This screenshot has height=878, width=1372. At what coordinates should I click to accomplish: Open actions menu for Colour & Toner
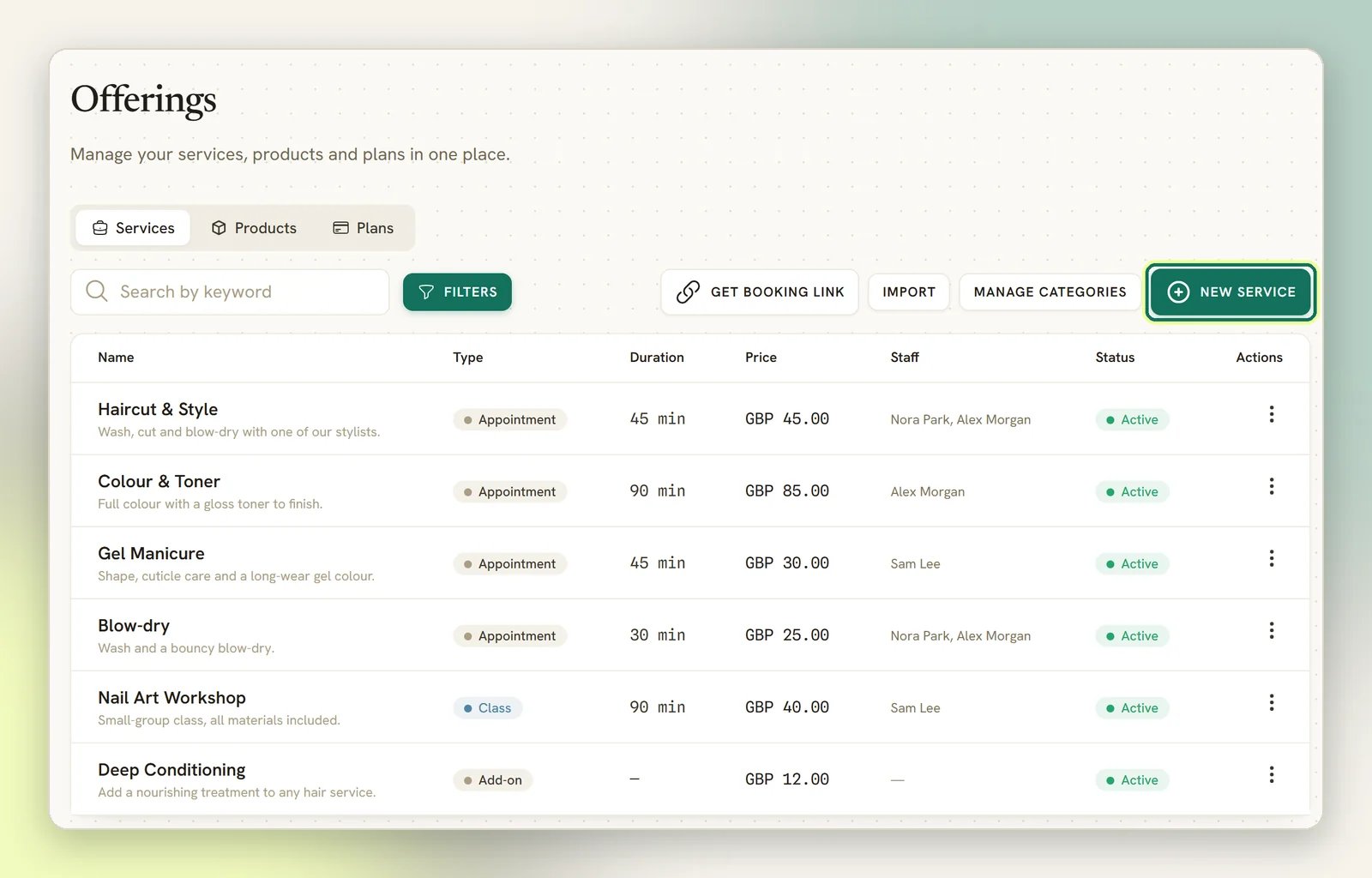coord(1271,487)
